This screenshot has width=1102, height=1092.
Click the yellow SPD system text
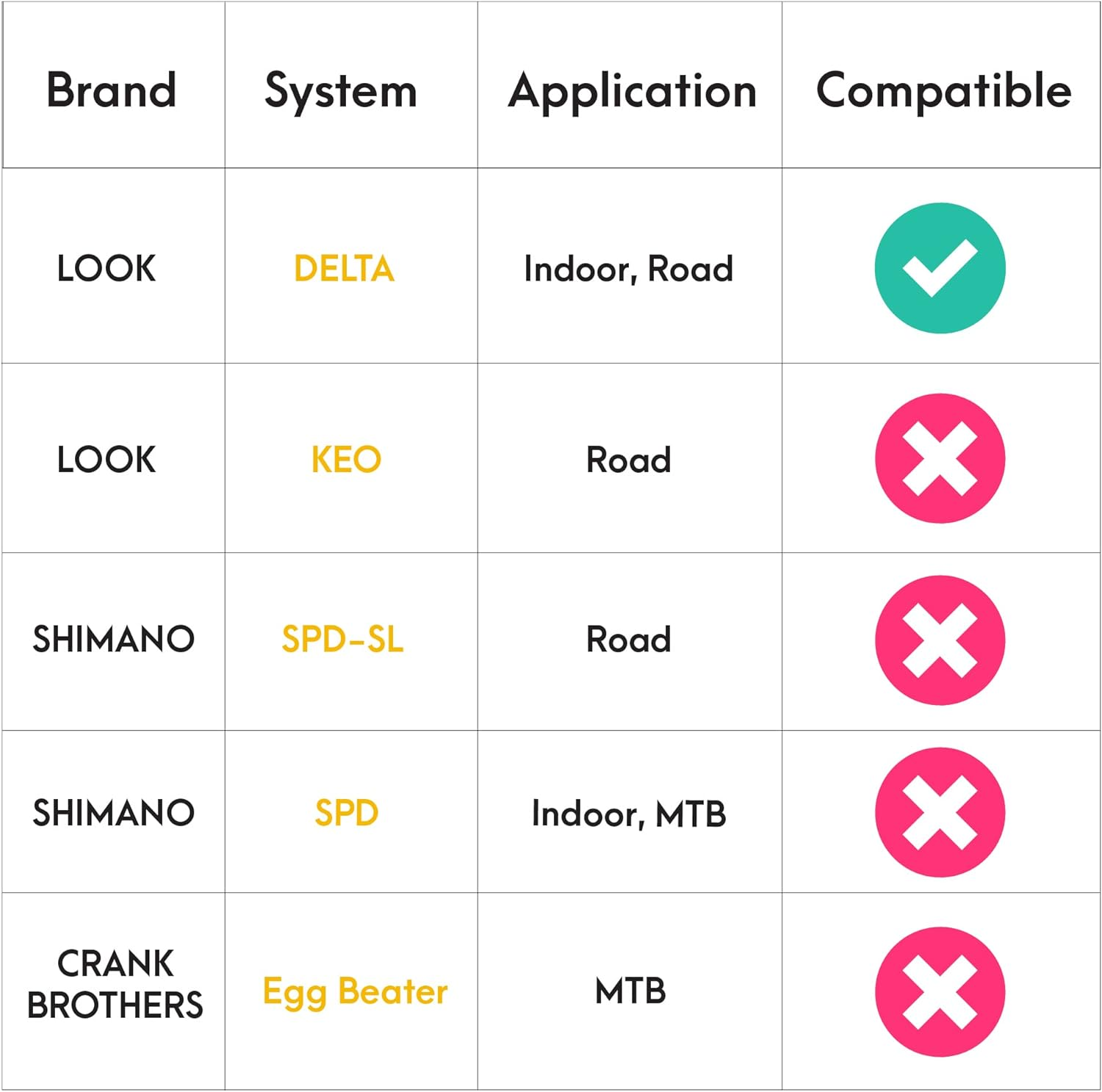point(346,813)
